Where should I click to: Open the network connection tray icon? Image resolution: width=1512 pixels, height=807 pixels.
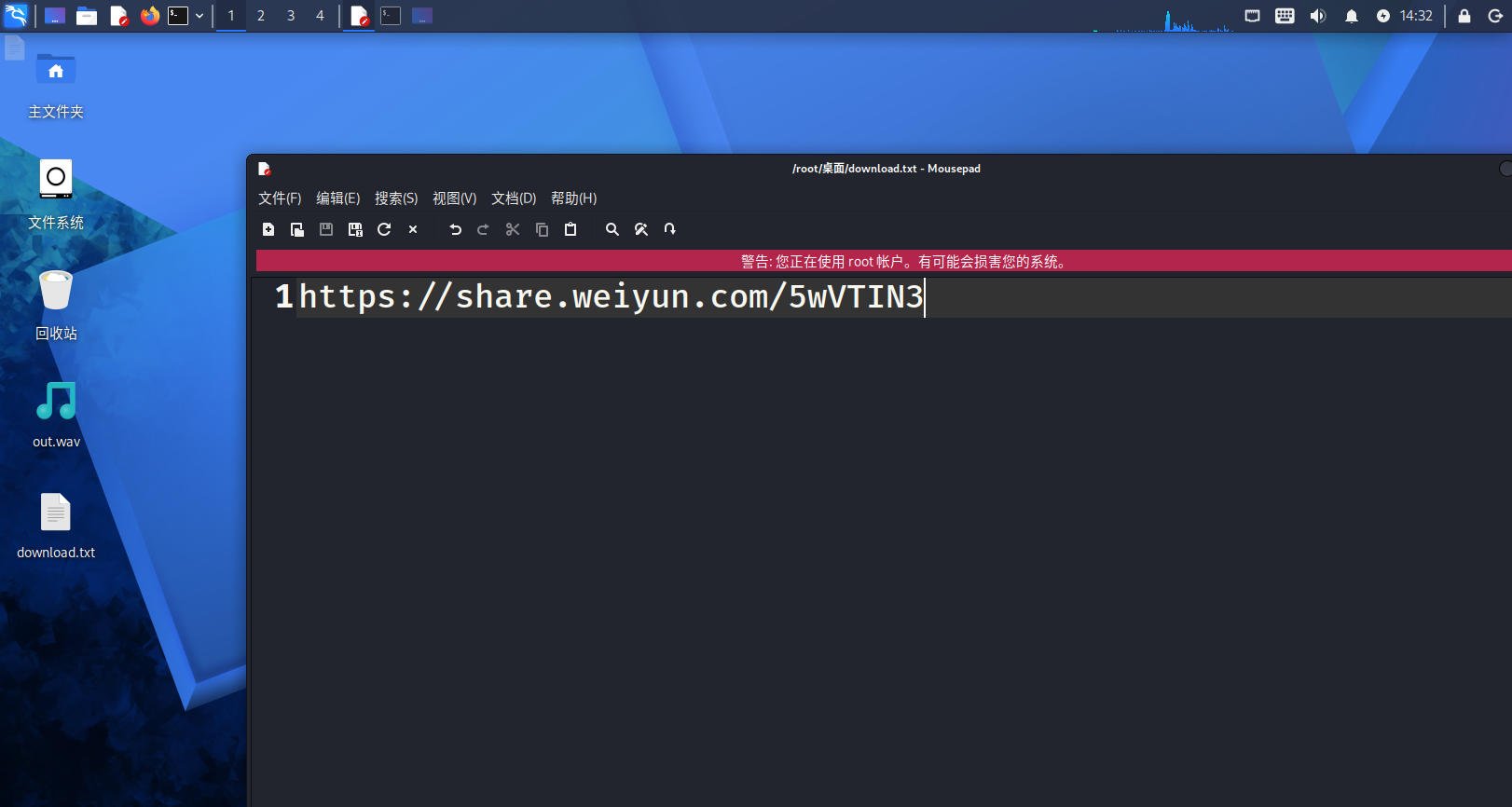[1252, 16]
